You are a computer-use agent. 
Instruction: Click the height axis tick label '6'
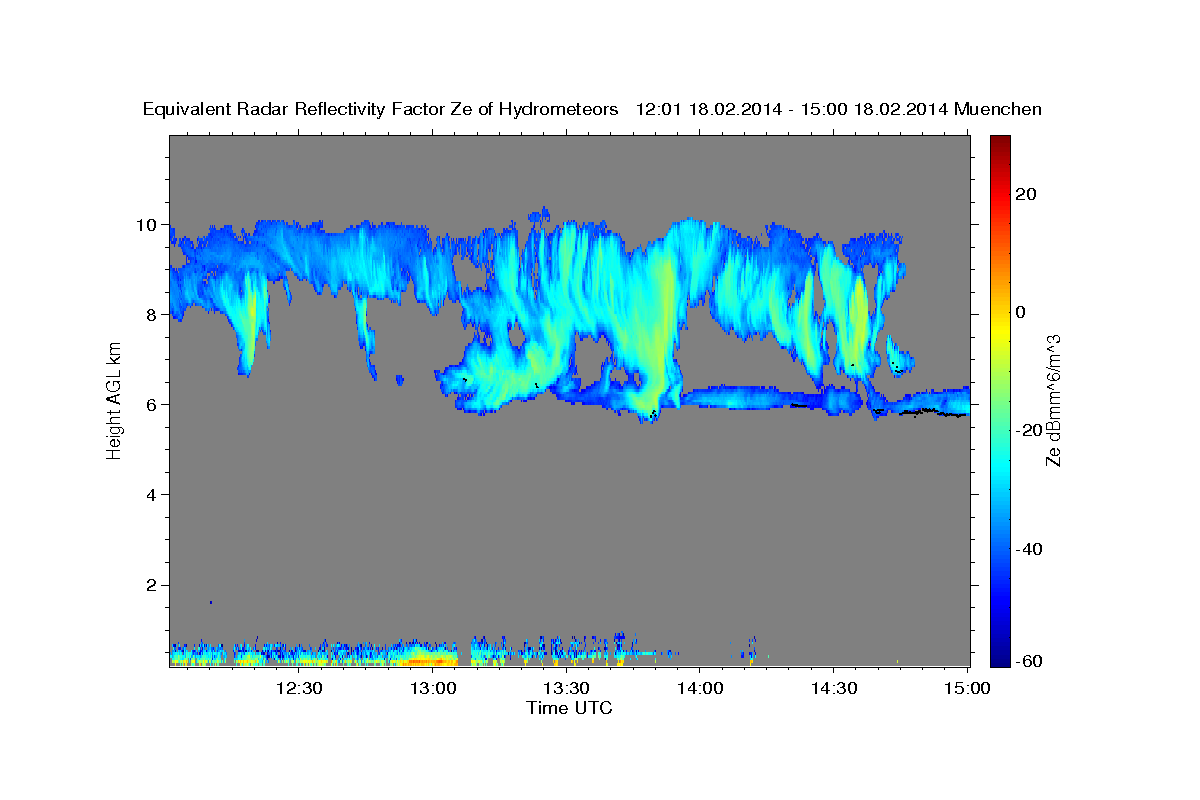pyautogui.click(x=153, y=405)
